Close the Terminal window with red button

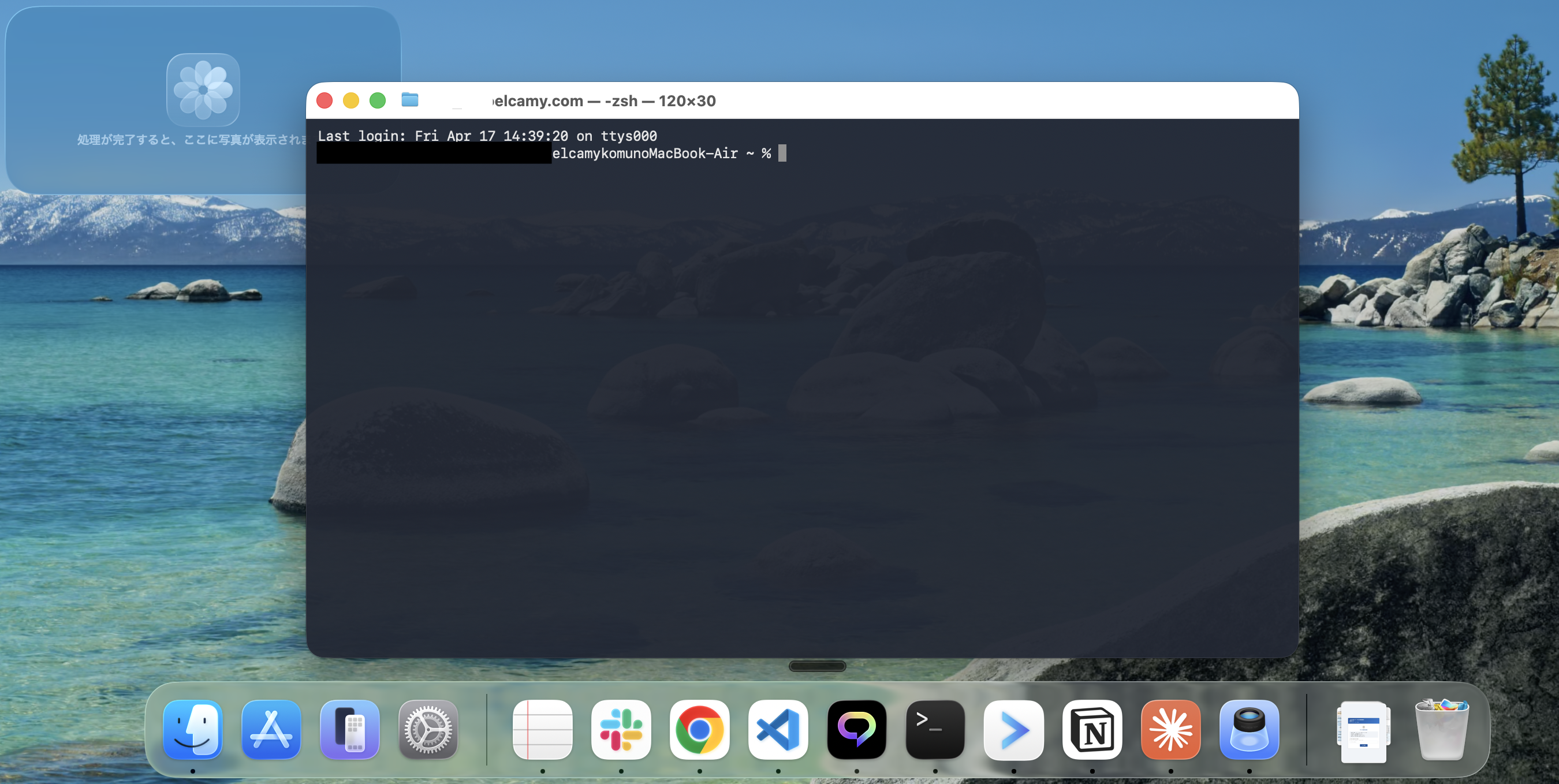click(x=325, y=100)
